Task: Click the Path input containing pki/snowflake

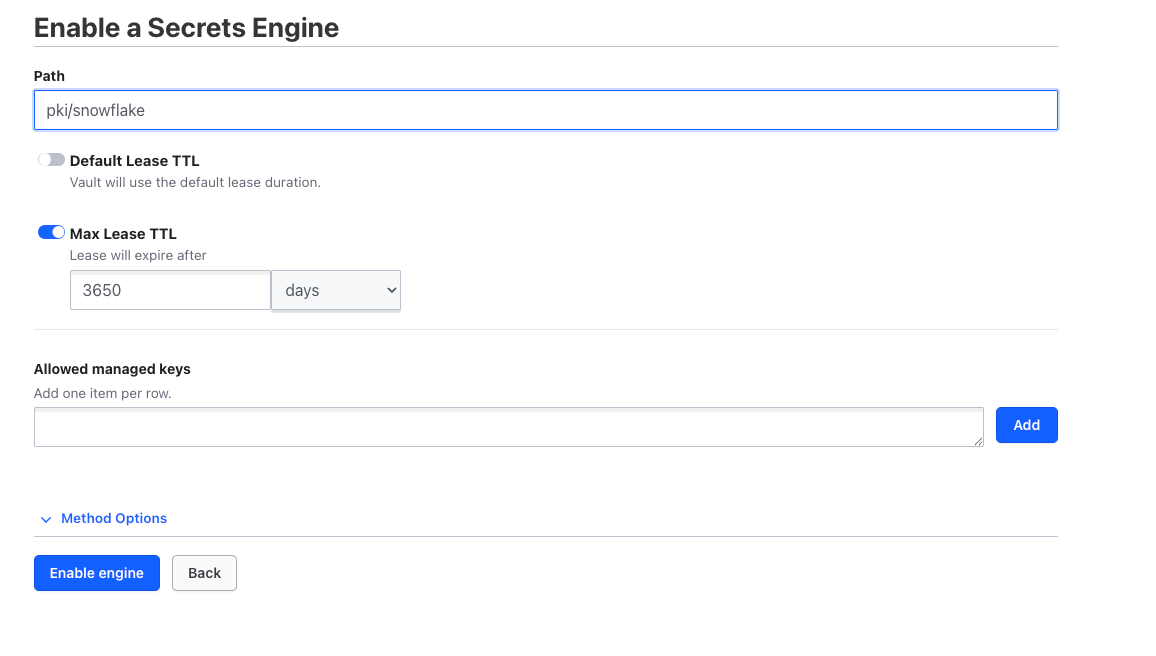Action: 546,110
